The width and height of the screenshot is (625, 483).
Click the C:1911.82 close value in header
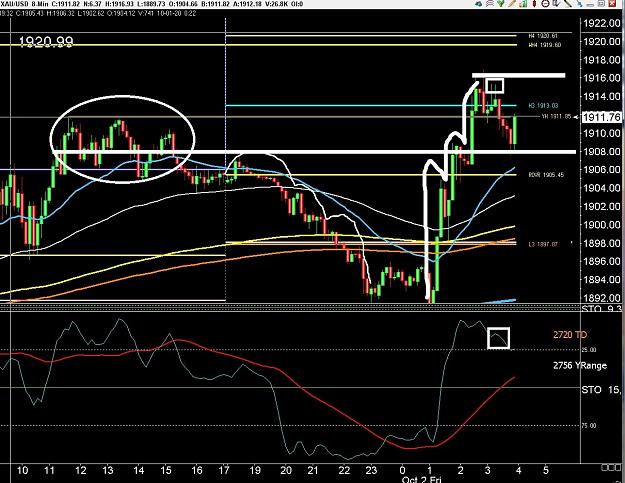(65, 4)
